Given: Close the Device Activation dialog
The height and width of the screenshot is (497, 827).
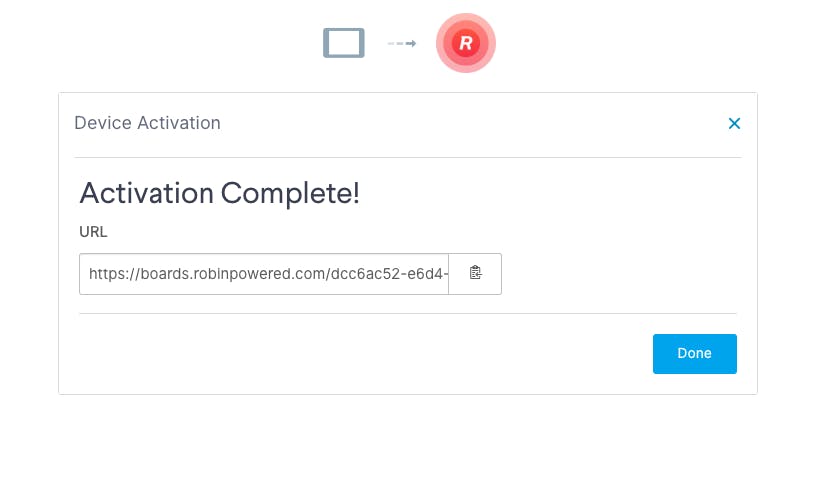Looking at the screenshot, I should (x=734, y=123).
